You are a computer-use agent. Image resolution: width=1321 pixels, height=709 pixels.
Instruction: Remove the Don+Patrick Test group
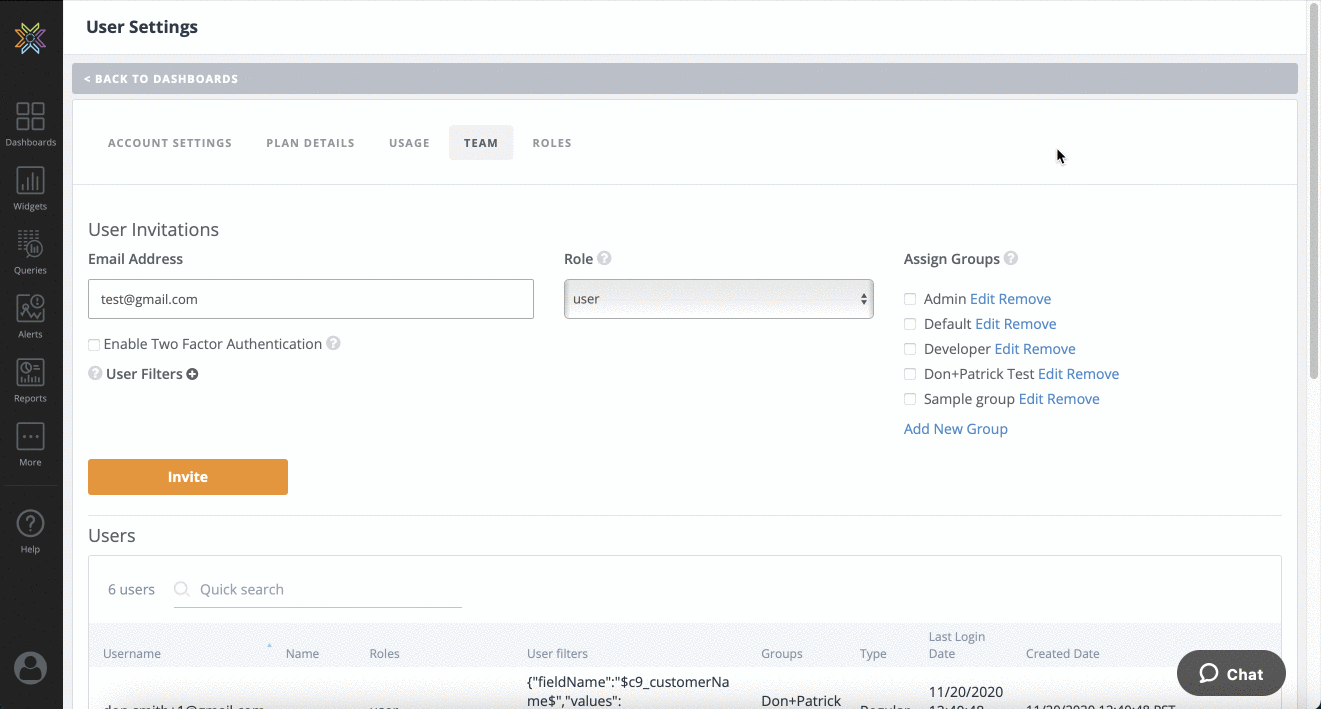[1092, 374]
